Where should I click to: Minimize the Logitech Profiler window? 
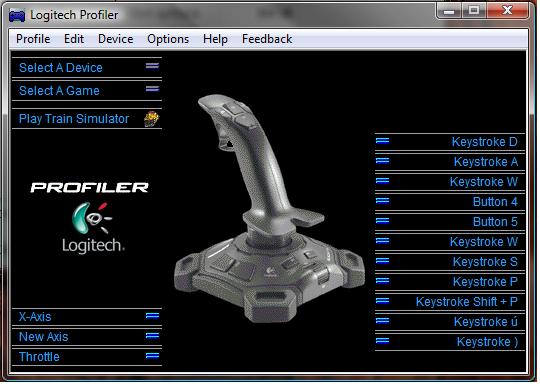tap(449, 11)
